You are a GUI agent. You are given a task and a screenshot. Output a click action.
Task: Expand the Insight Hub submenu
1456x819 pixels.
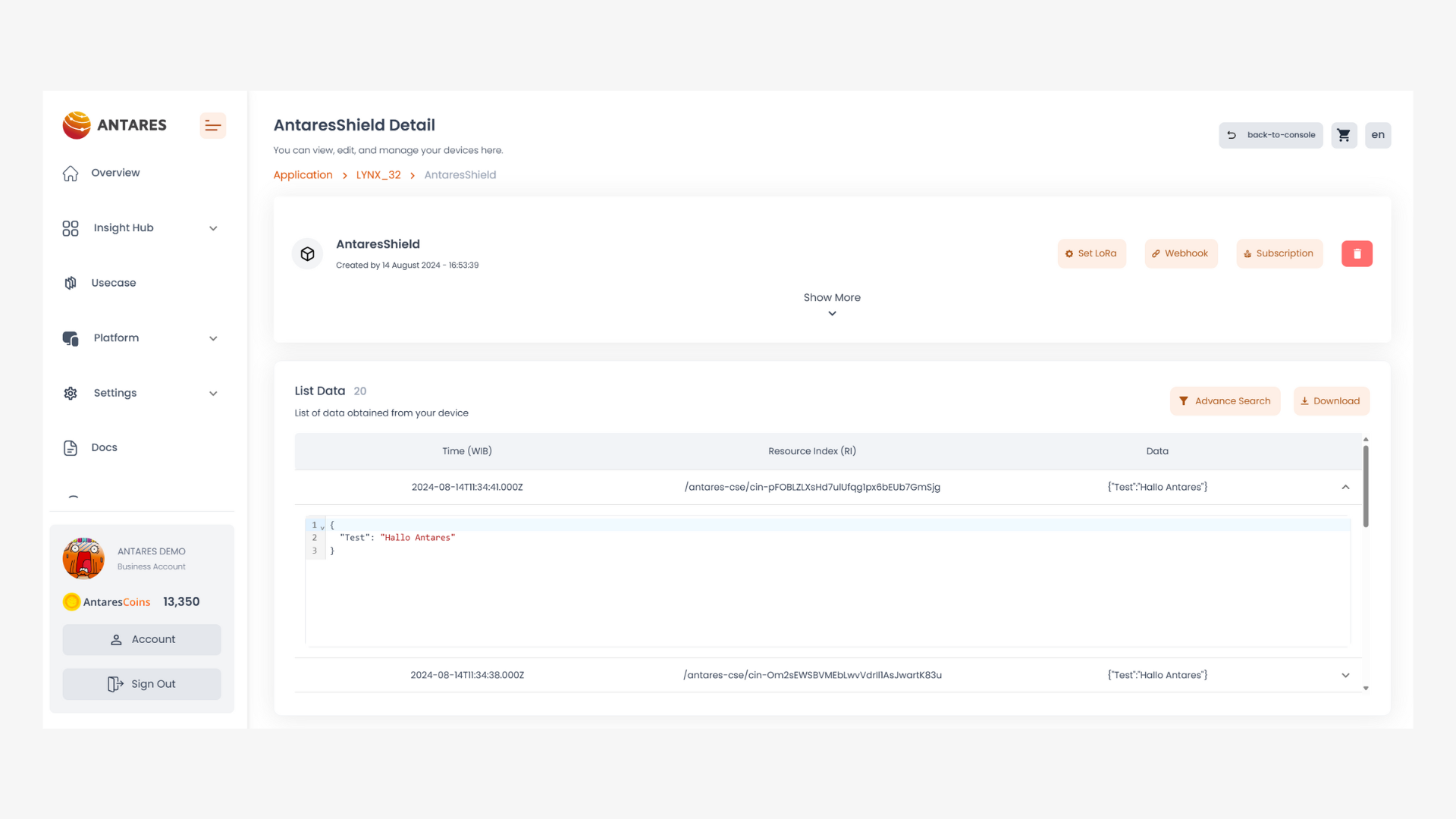coord(213,228)
